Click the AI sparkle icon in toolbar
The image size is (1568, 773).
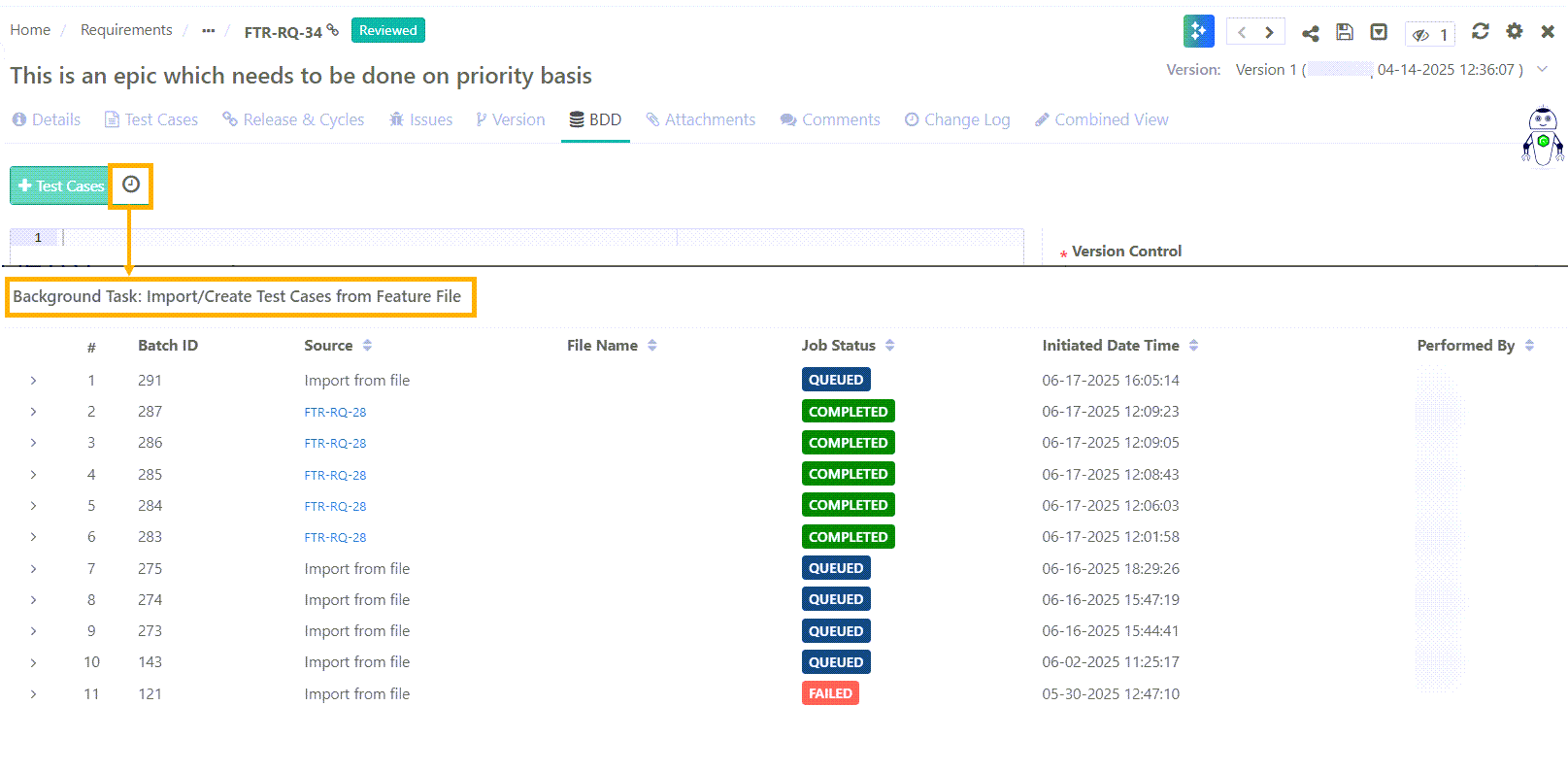(x=1198, y=31)
